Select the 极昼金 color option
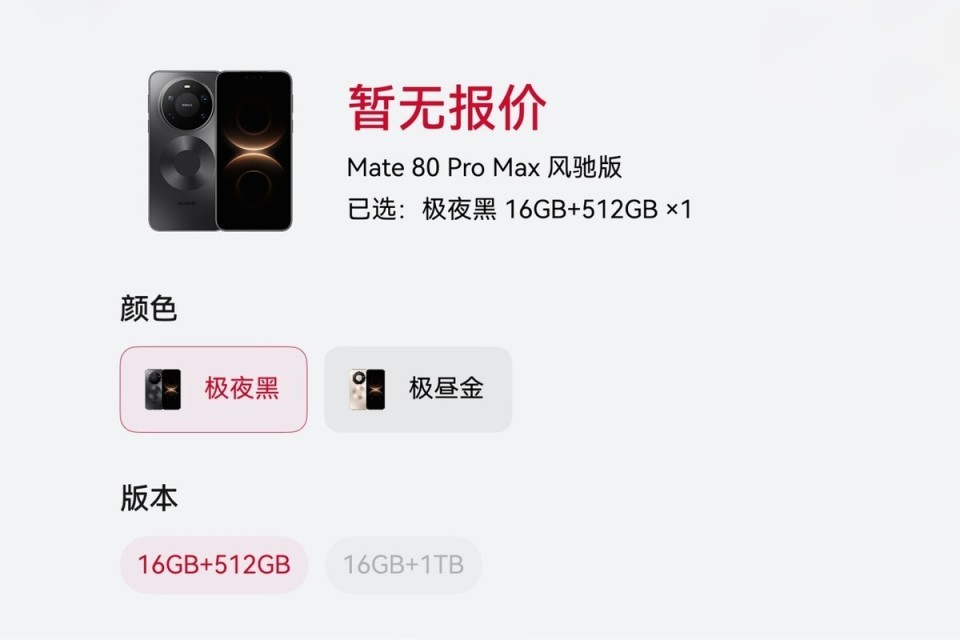960x640 pixels. [x=418, y=390]
